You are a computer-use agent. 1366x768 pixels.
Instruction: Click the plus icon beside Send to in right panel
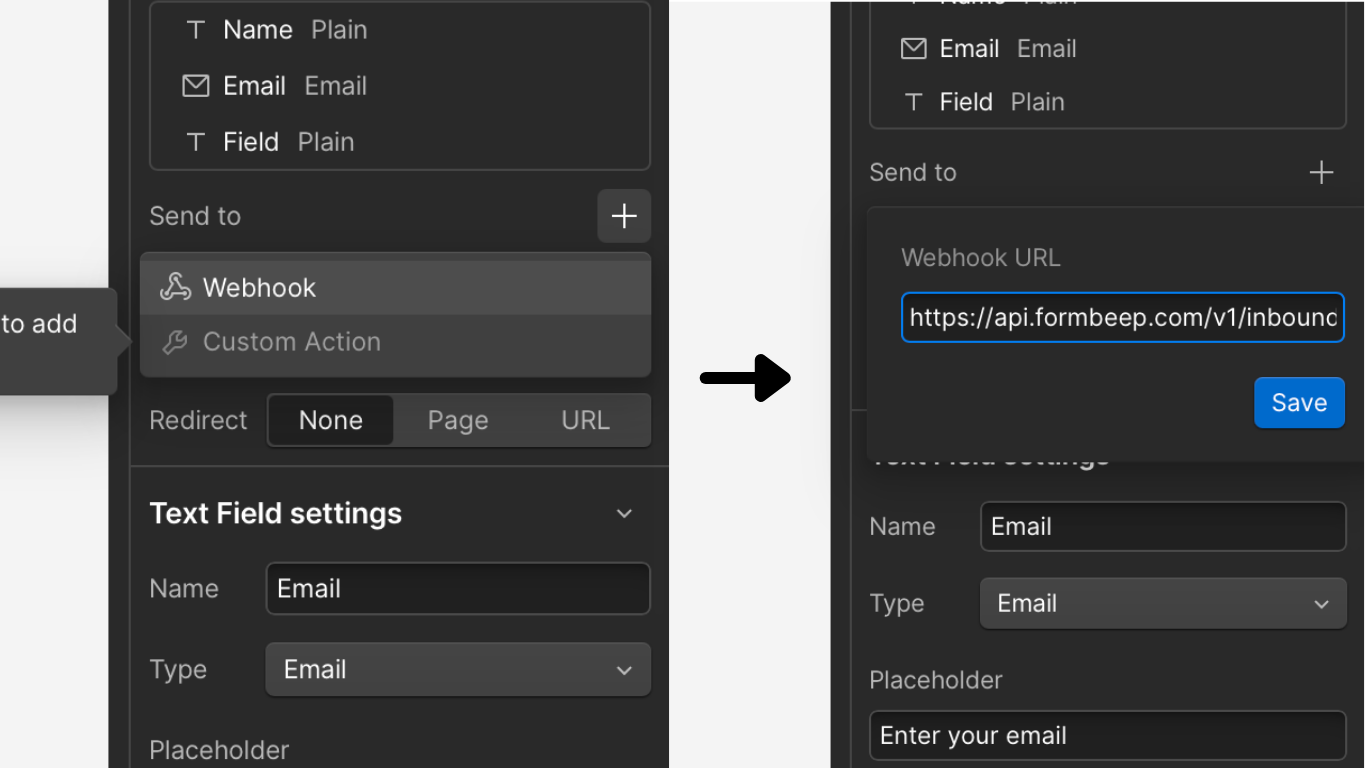pyautogui.click(x=1321, y=172)
